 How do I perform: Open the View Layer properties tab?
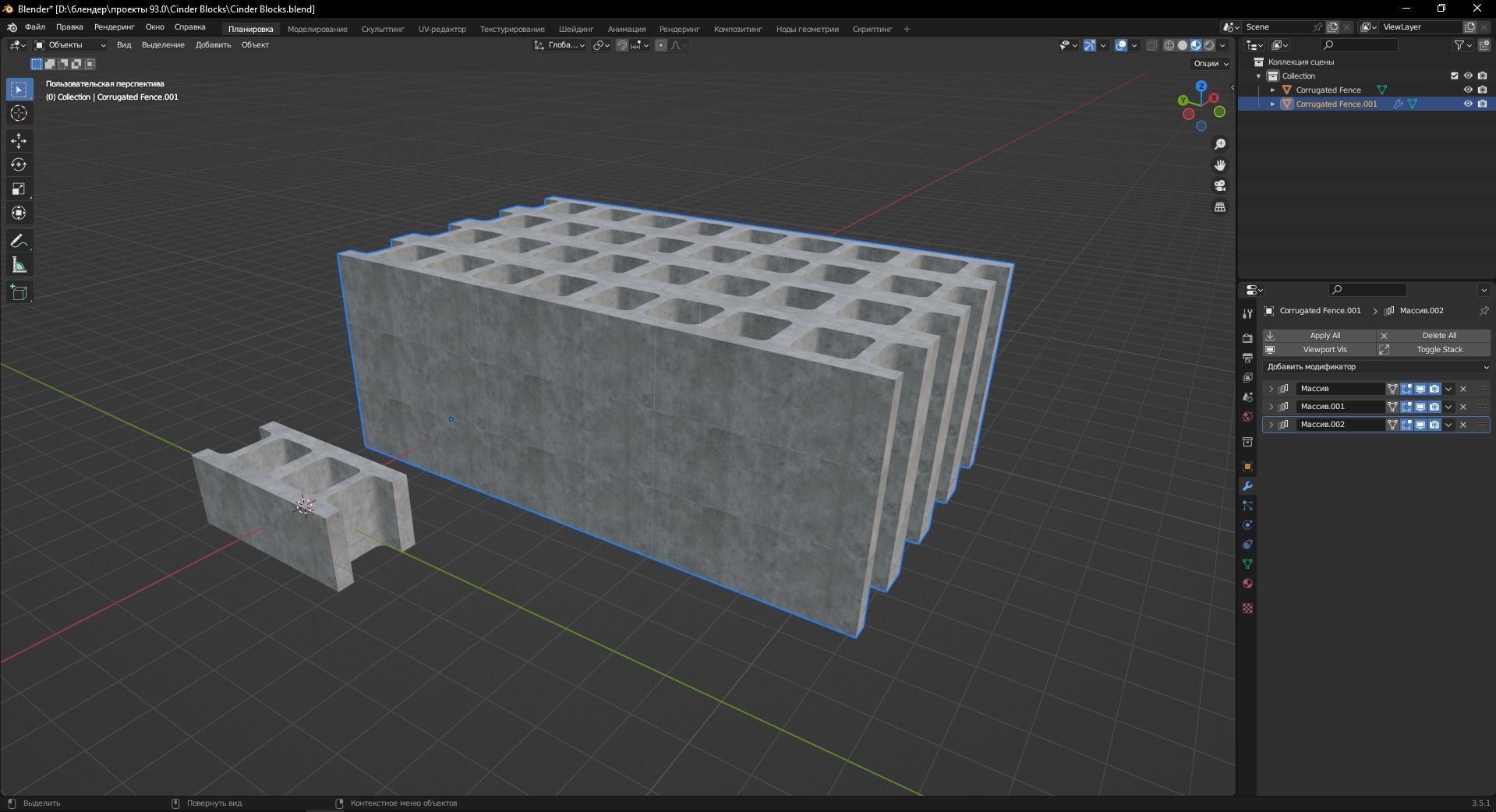(1247, 377)
